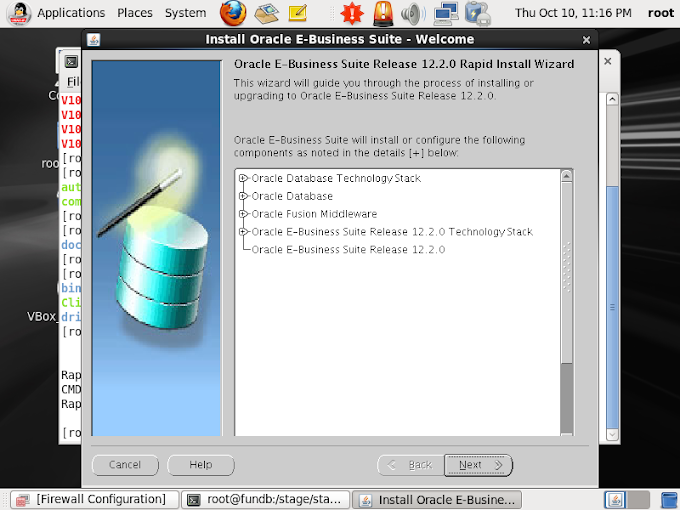
Task: Click the red siren alarm icon
Action: coord(383,13)
